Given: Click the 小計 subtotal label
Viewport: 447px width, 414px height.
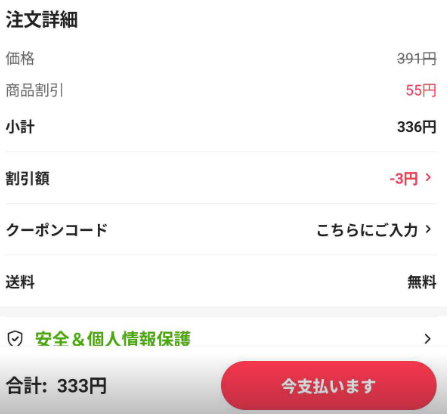Looking at the screenshot, I should pos(20,127).
